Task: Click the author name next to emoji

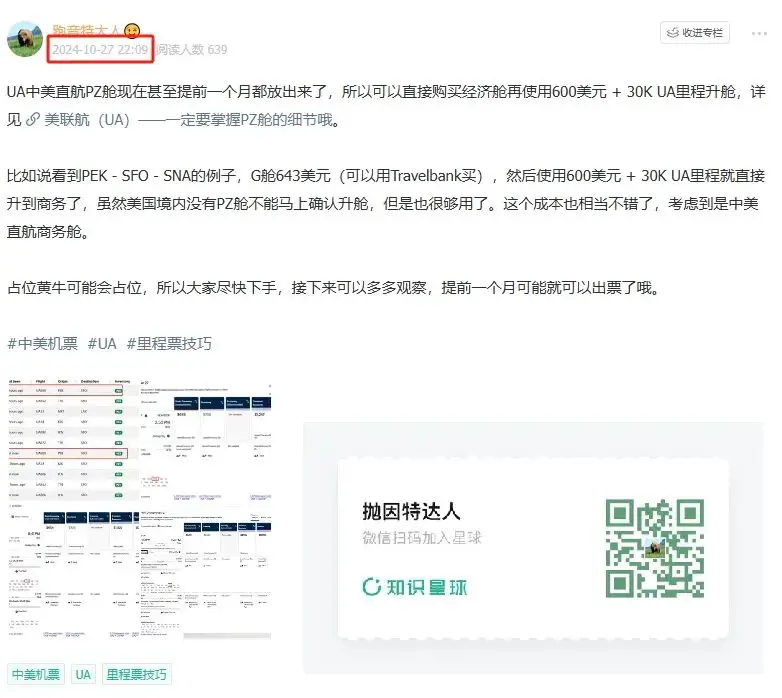Action: pyautogui.click(x=86, y=30)
